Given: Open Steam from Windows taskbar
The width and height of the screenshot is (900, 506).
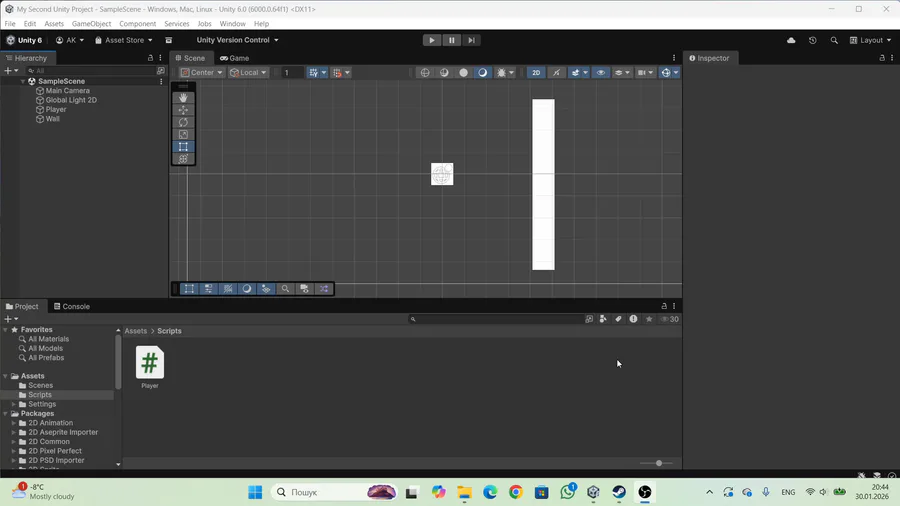Looking at the screenshot, I should click(619, 492).
